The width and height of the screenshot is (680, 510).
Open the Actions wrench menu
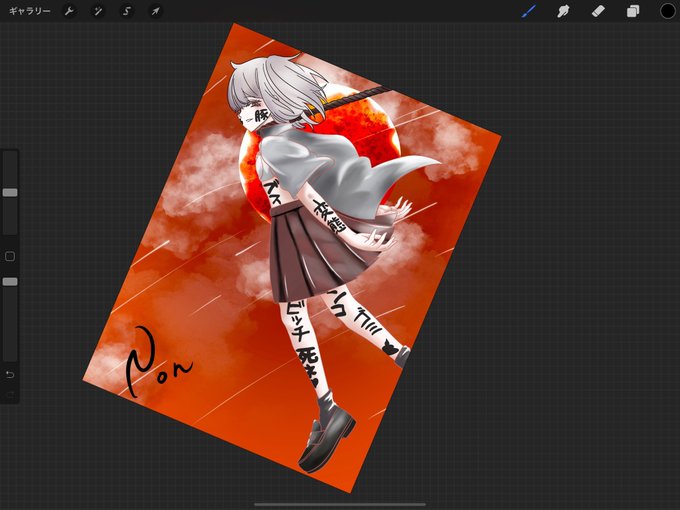69,11
